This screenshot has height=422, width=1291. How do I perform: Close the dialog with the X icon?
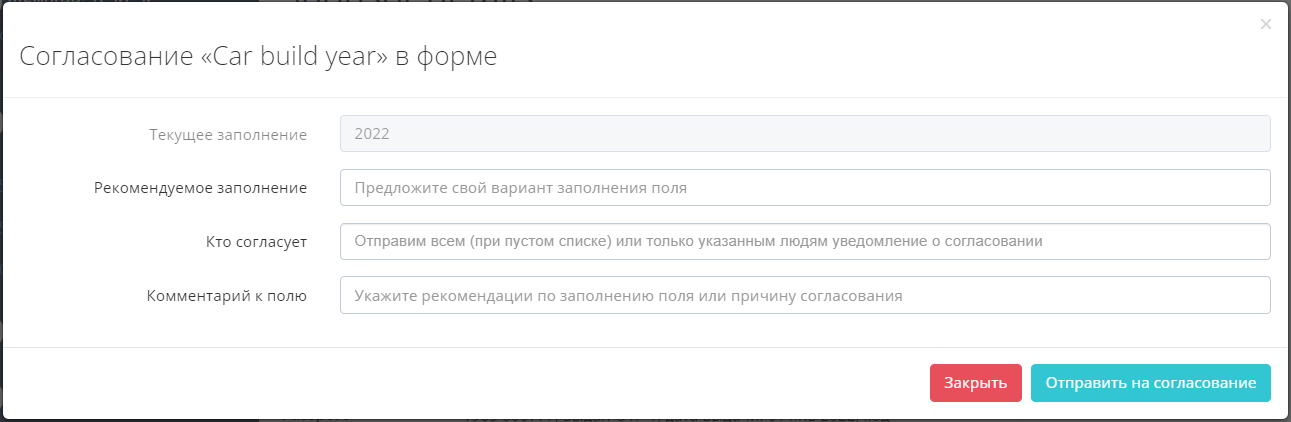click(1265, 24)
